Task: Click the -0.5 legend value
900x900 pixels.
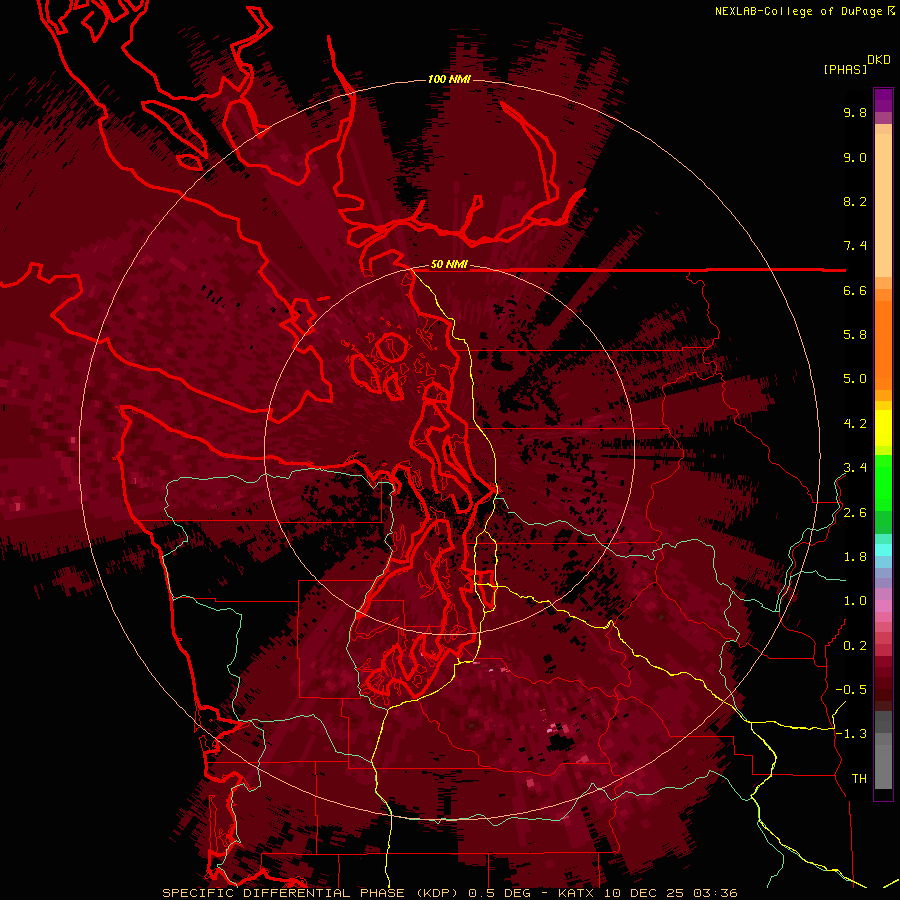Action: pos(851,690)
